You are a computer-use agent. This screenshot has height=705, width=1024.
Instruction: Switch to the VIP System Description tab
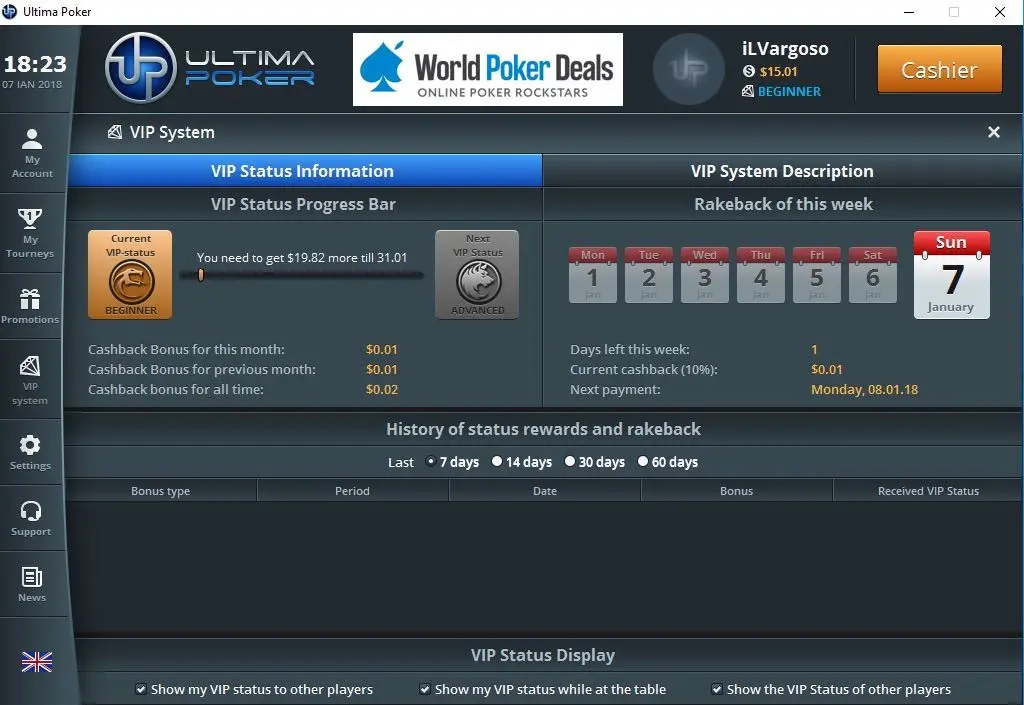point(782,170)
